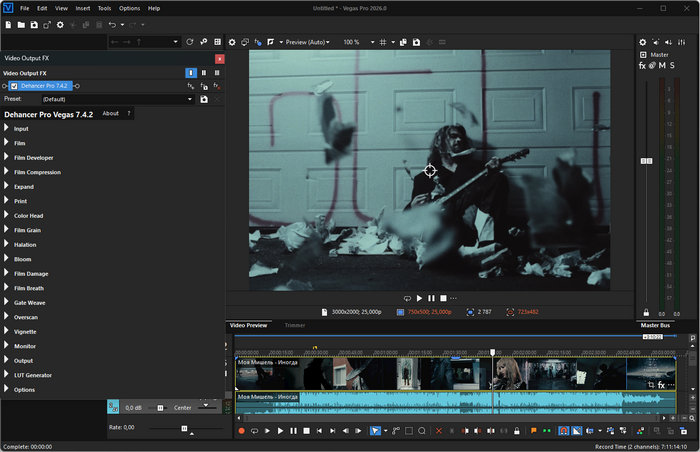Click Pause in the timeline transport bar
Viewport: 700px width, 452px height.
pos(293,431)
